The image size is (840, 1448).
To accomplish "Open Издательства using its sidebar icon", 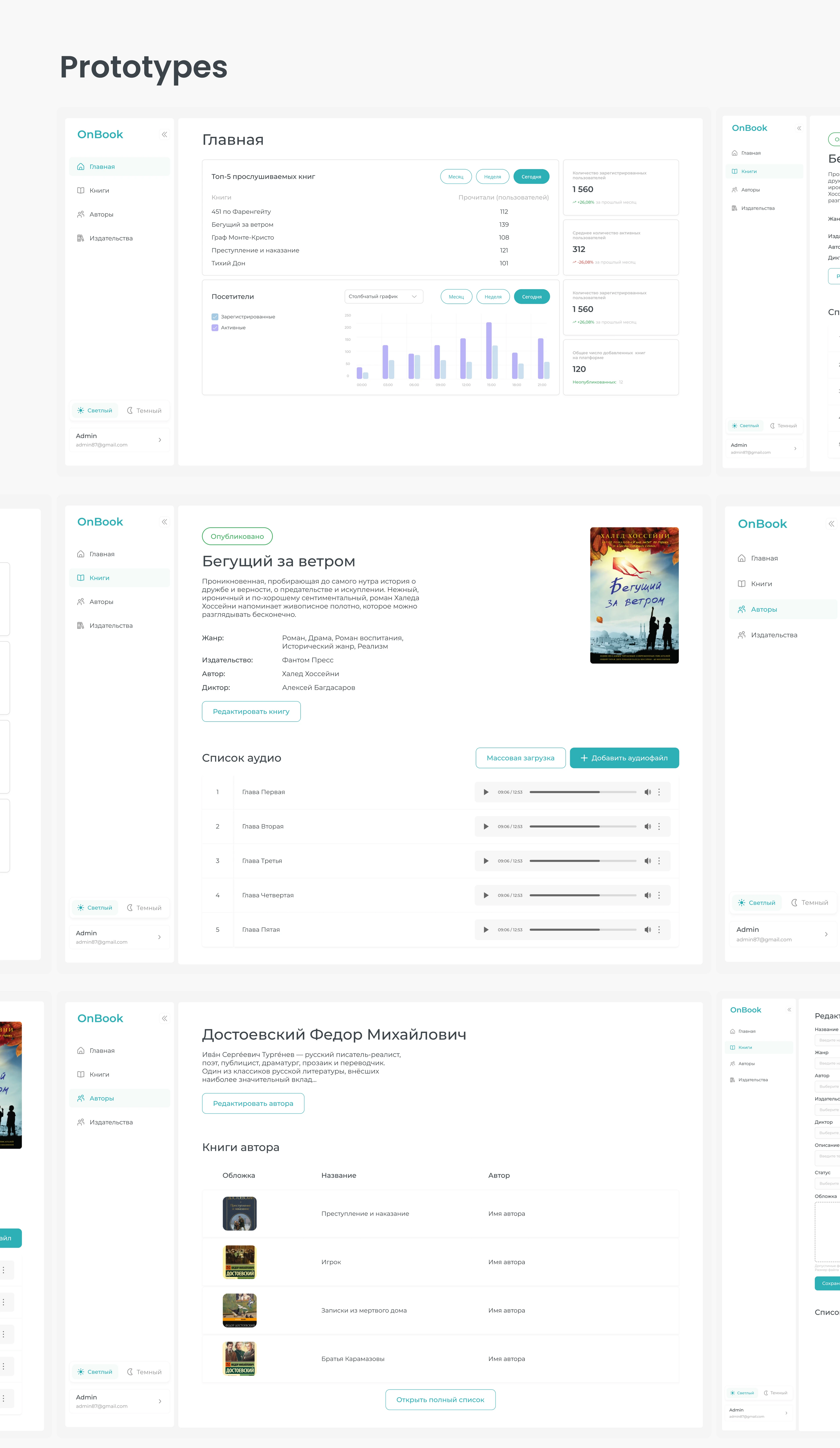I will [80, 238].
